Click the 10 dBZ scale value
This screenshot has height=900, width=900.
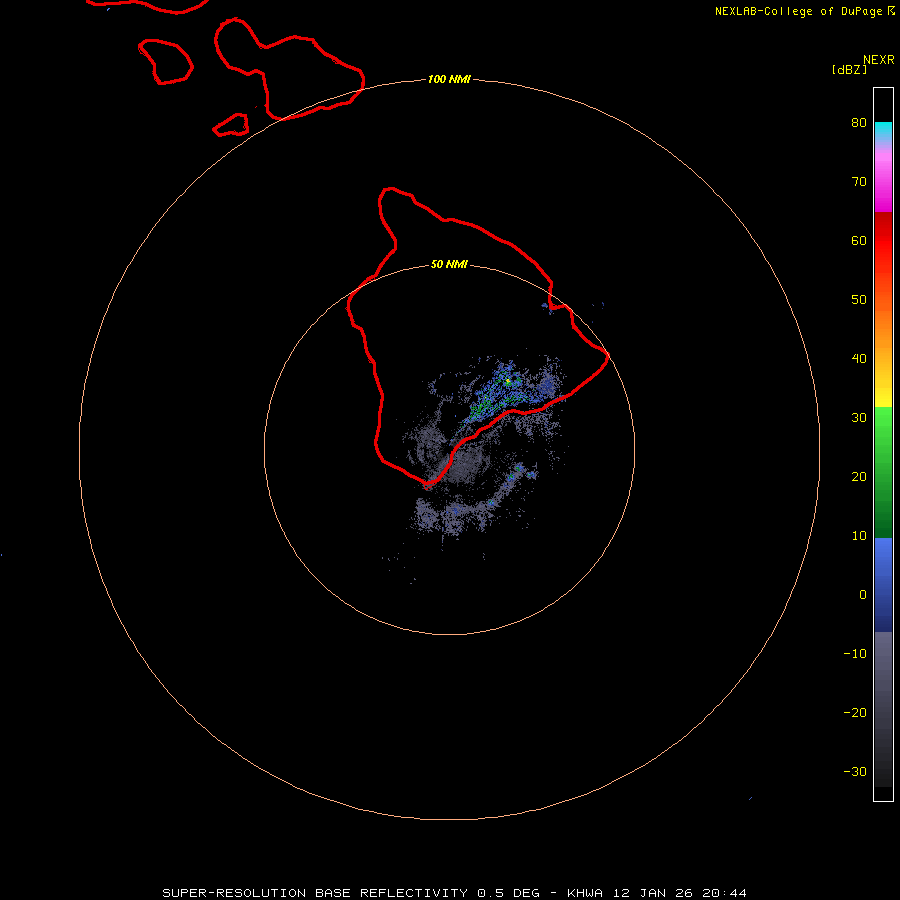click(x=859, y=536)
